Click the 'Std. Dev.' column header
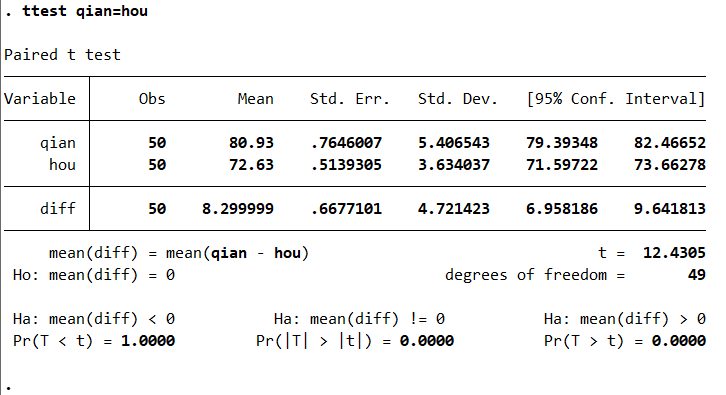Screen dimensions: 726x395 click(x=457, y=99)
